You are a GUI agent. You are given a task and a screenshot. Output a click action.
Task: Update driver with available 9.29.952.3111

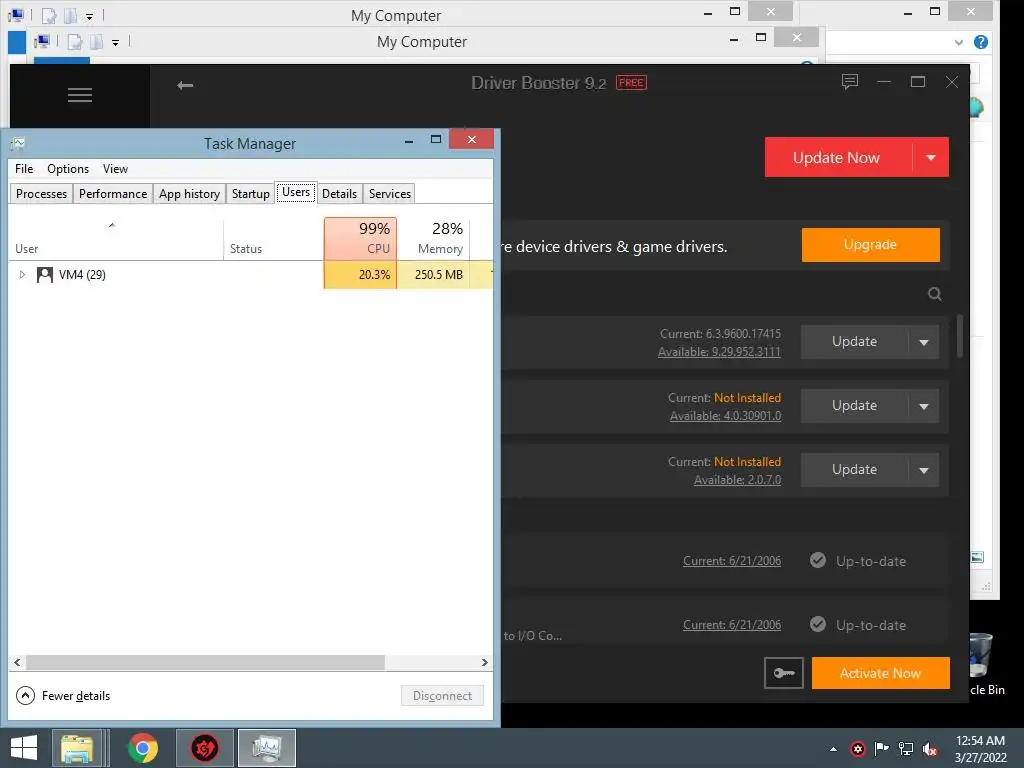[854, 342]
